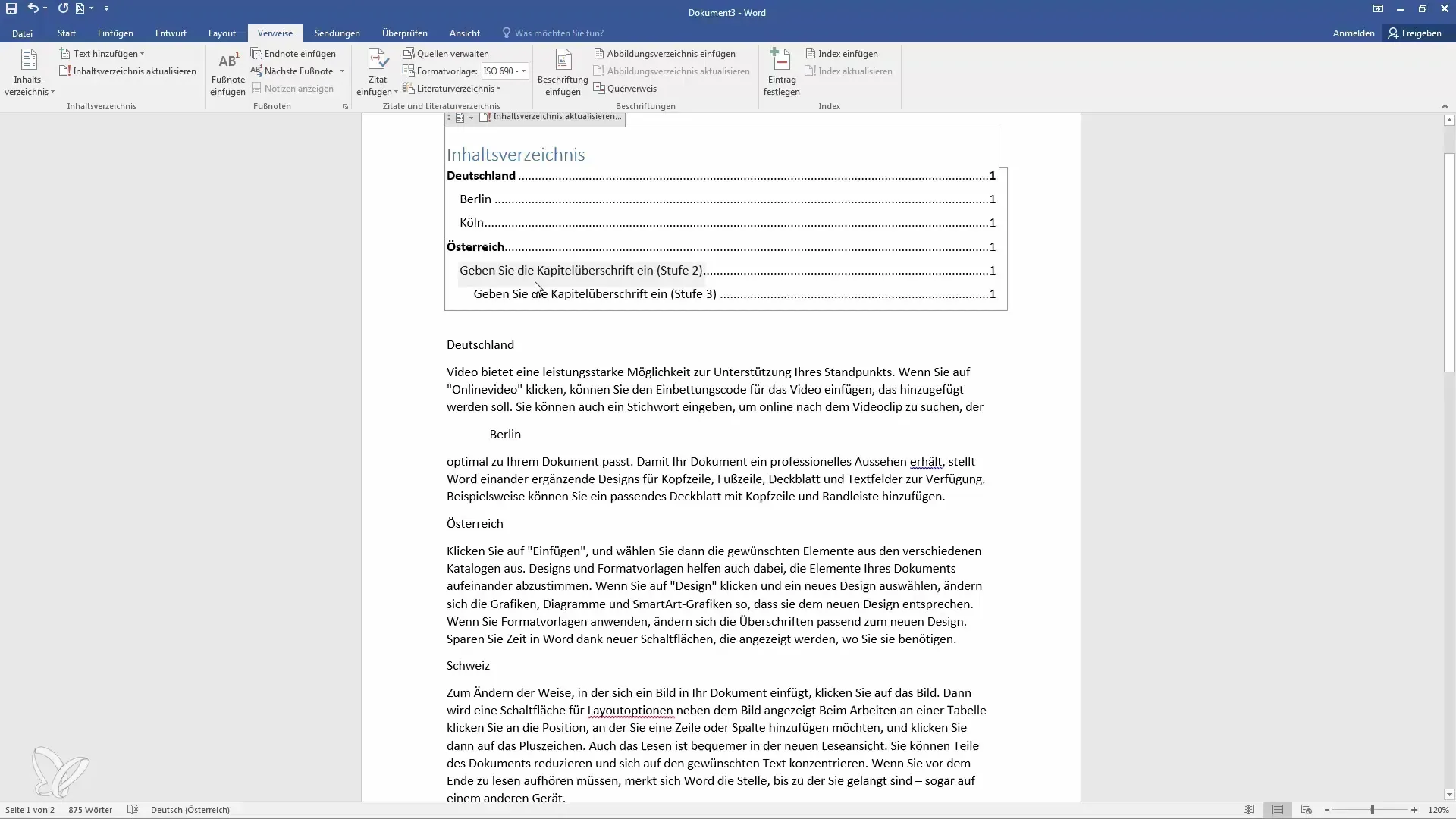Save the document using the floppy icon
The image size is (1456, 819).
[x=11, y=8]
